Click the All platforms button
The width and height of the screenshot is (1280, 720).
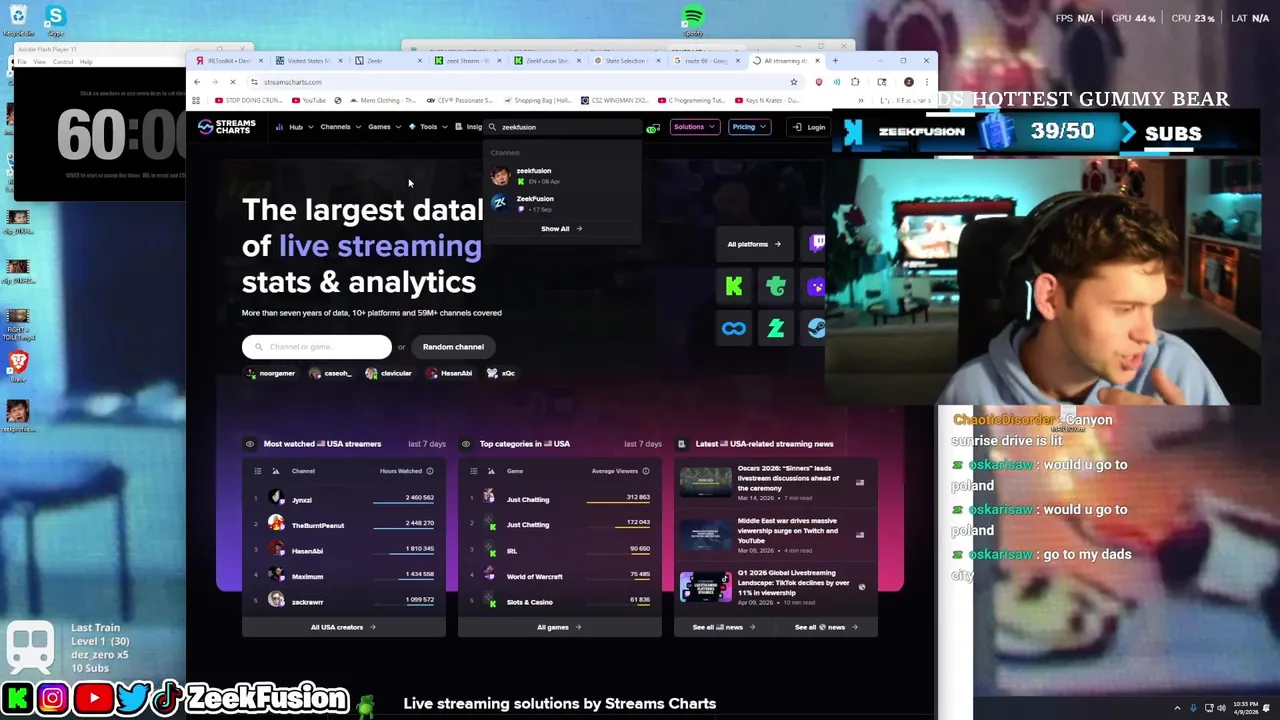(754, 244)
